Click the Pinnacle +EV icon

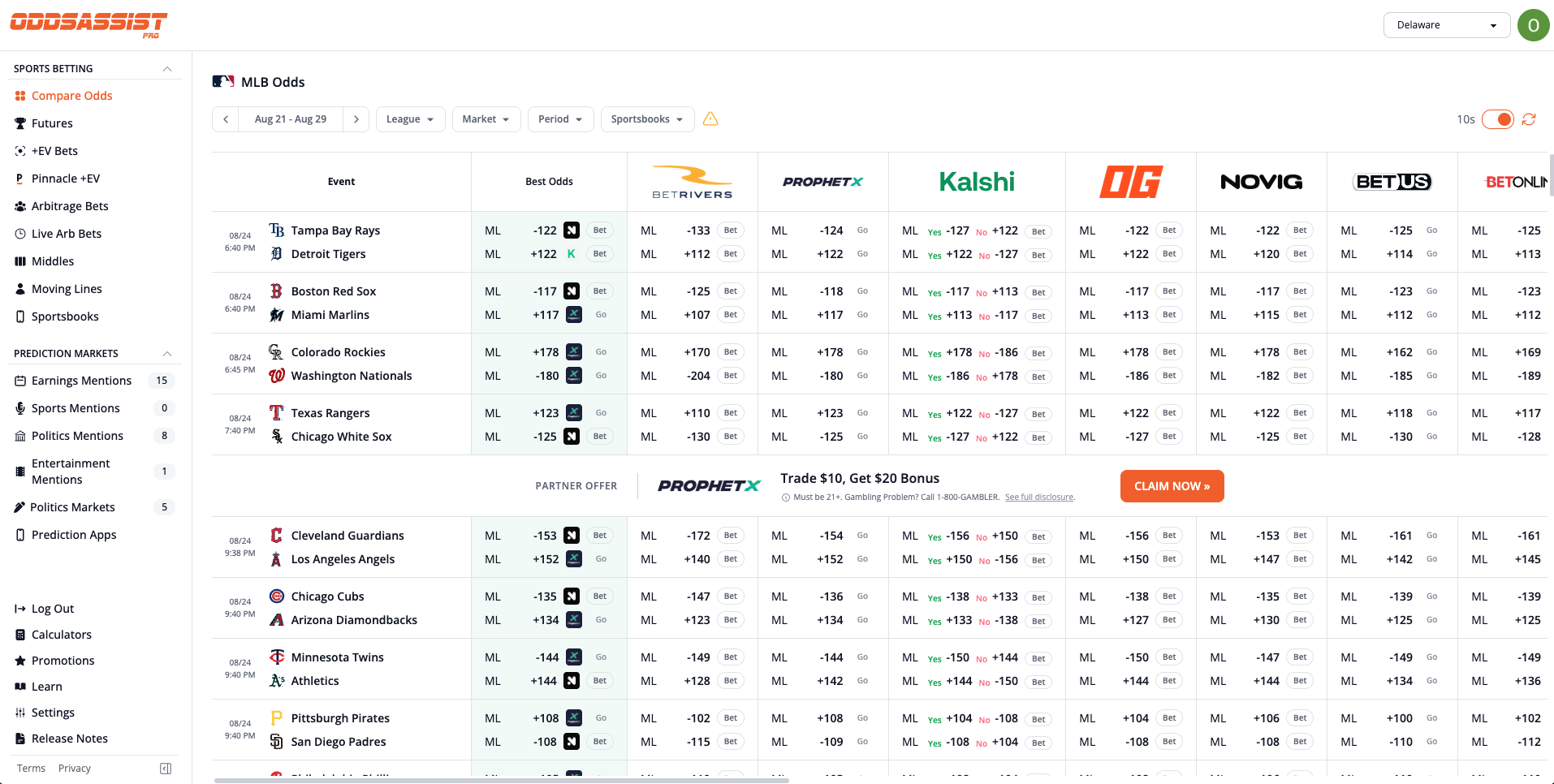(x=20, y=179)
